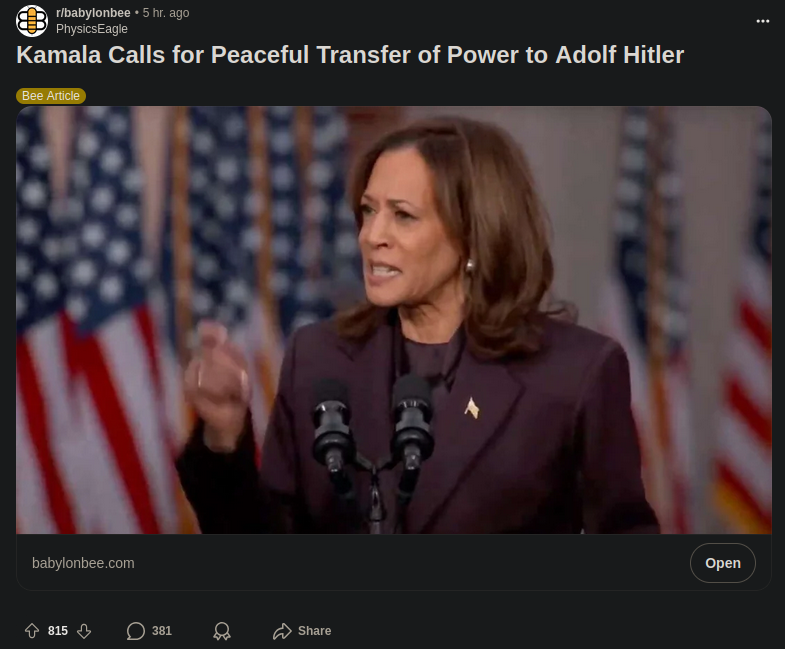Open the post's podium speech image thumbnail

tap(394, 319)
